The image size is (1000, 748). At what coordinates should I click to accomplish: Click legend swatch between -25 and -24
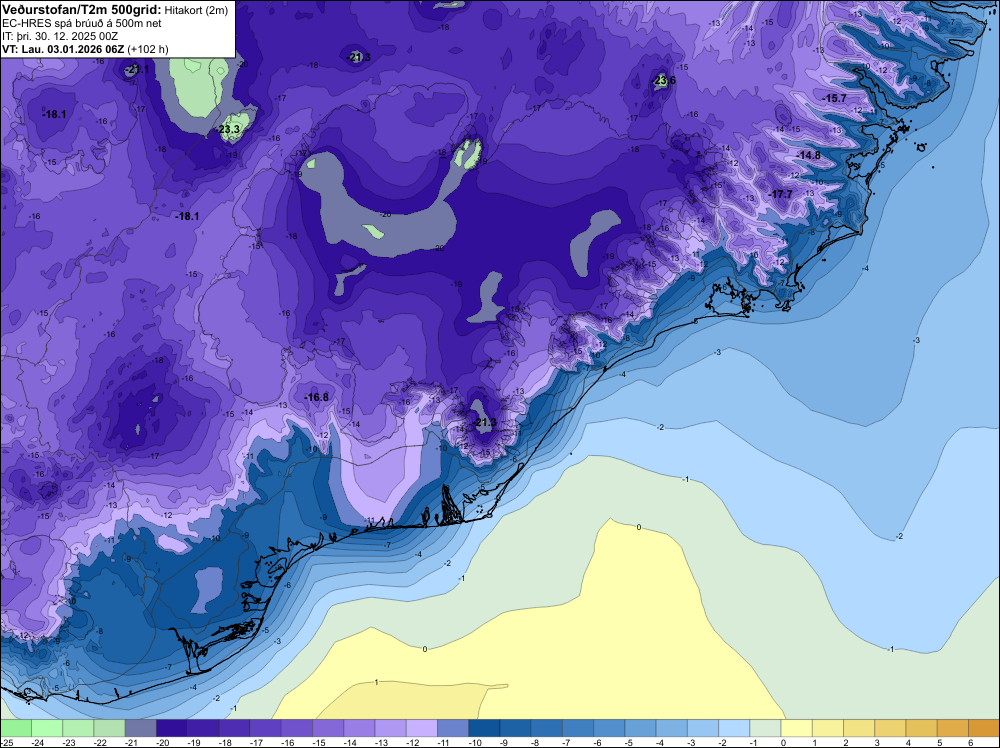pyautogui.click(x=15, y=728)
